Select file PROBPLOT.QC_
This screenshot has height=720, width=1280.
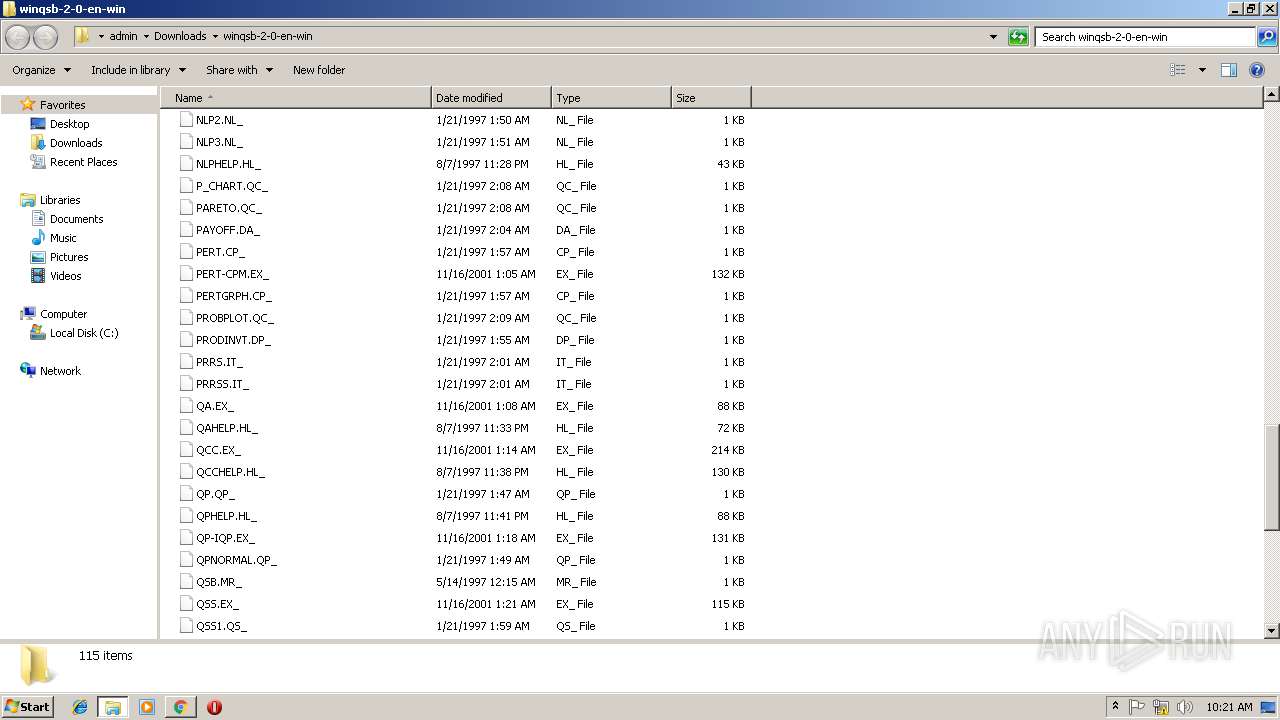click(235, 318)
